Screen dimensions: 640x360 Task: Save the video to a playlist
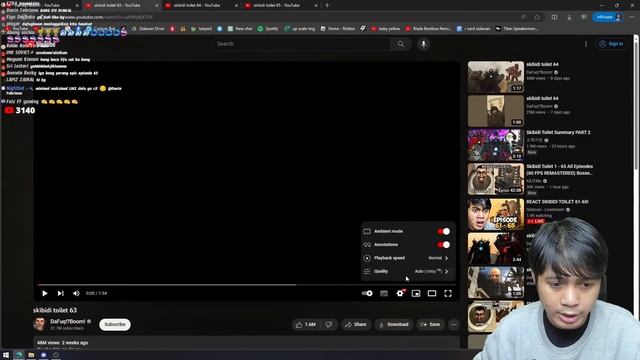click(x=431, y=324)
